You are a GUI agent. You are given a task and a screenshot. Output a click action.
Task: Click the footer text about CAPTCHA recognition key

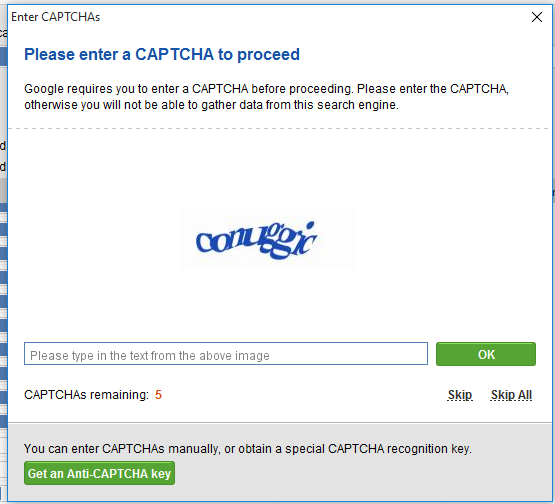pyautogui.click(x=247, y=449)
